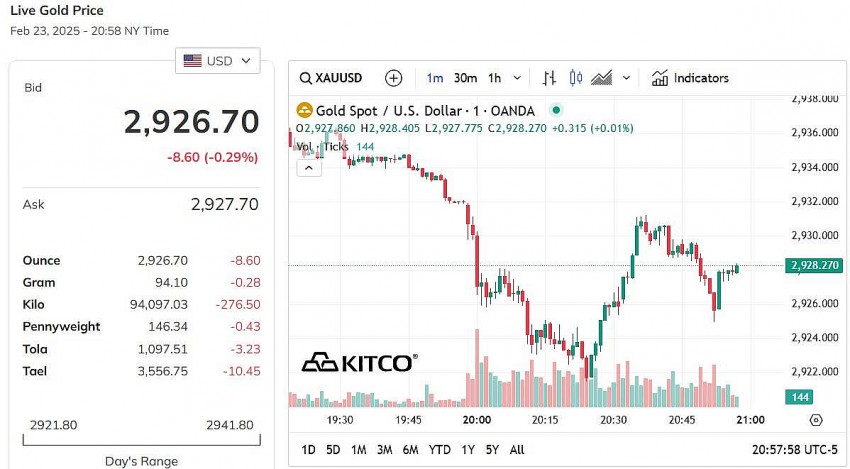Viewport: 850px width, 469px height.
Task: Click the Kitco logo on chart
Action: click(x=359, y=362)
